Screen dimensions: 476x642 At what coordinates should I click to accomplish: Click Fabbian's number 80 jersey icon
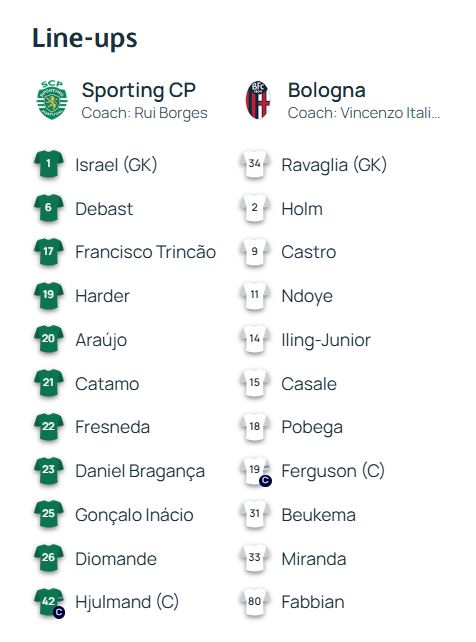pos(255,602)
